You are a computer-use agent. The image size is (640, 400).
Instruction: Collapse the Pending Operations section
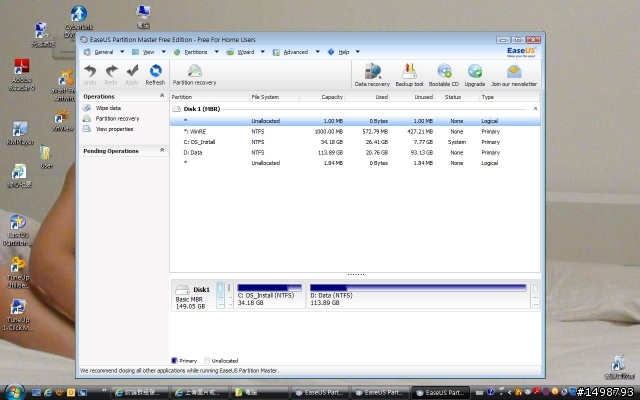pos(162,150)
